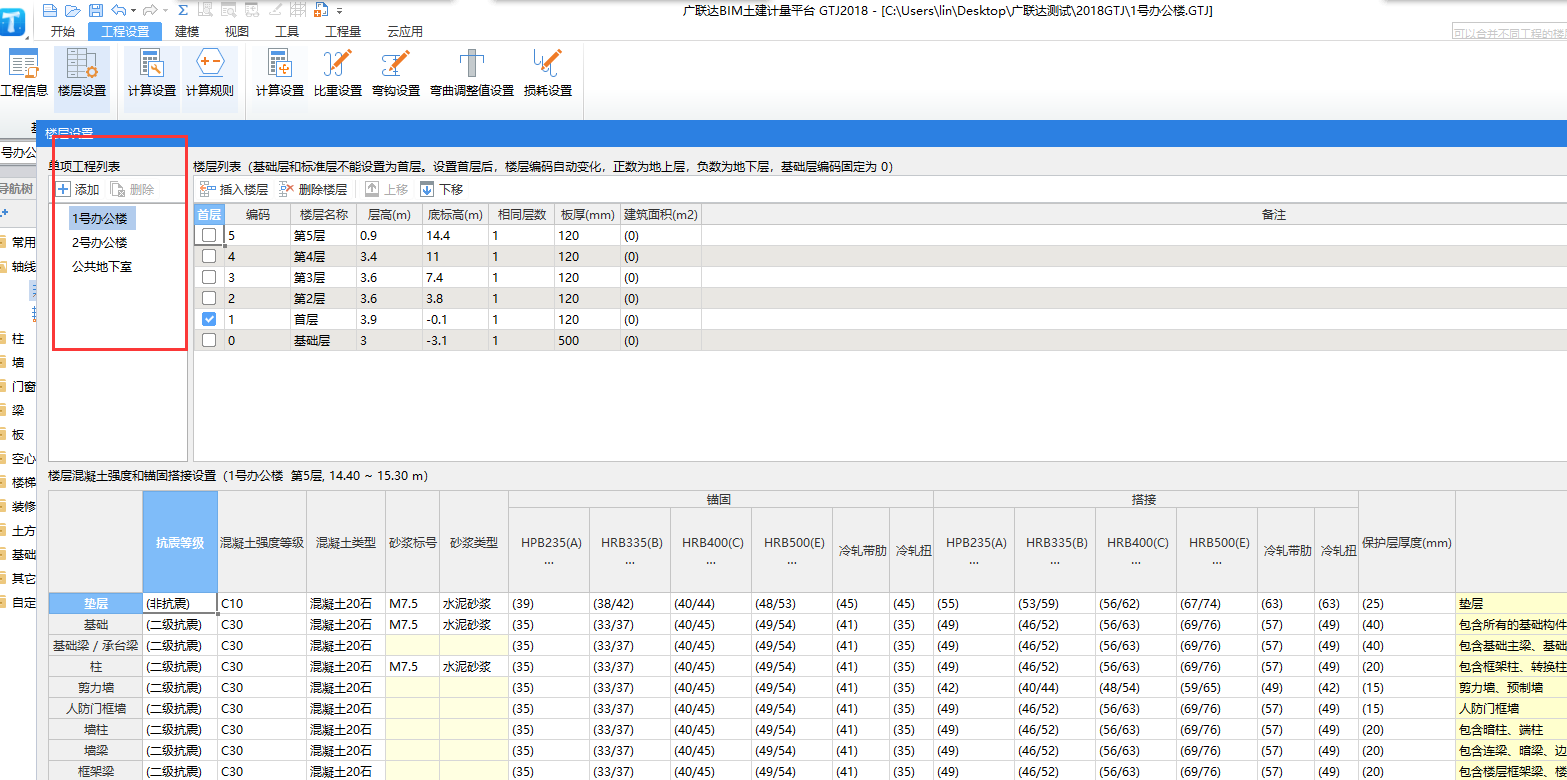Move floor down with 下移
The width and height of the screenshot is (1567, 780).
click(442, 189)
